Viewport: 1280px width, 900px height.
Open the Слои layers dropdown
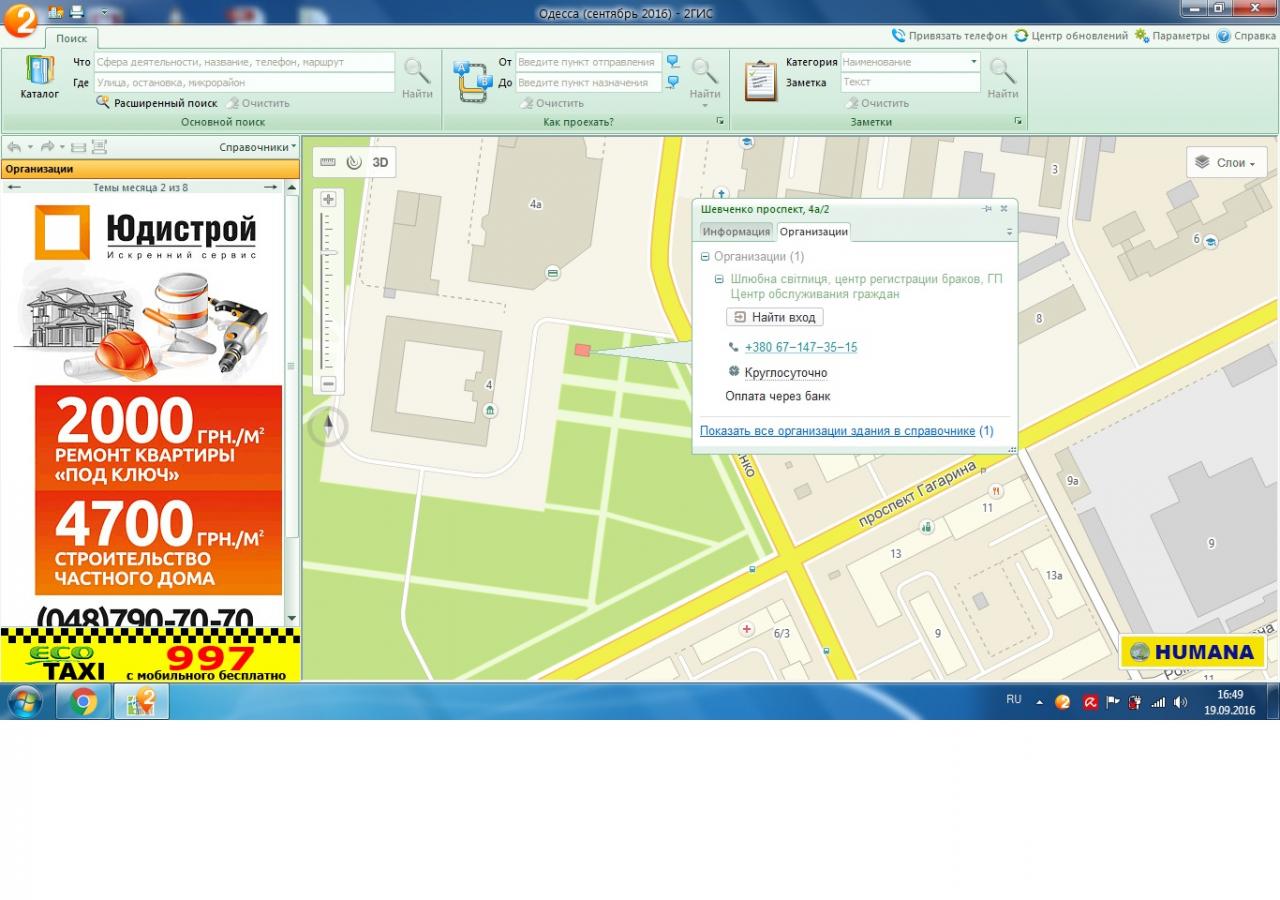[1226, 162]
